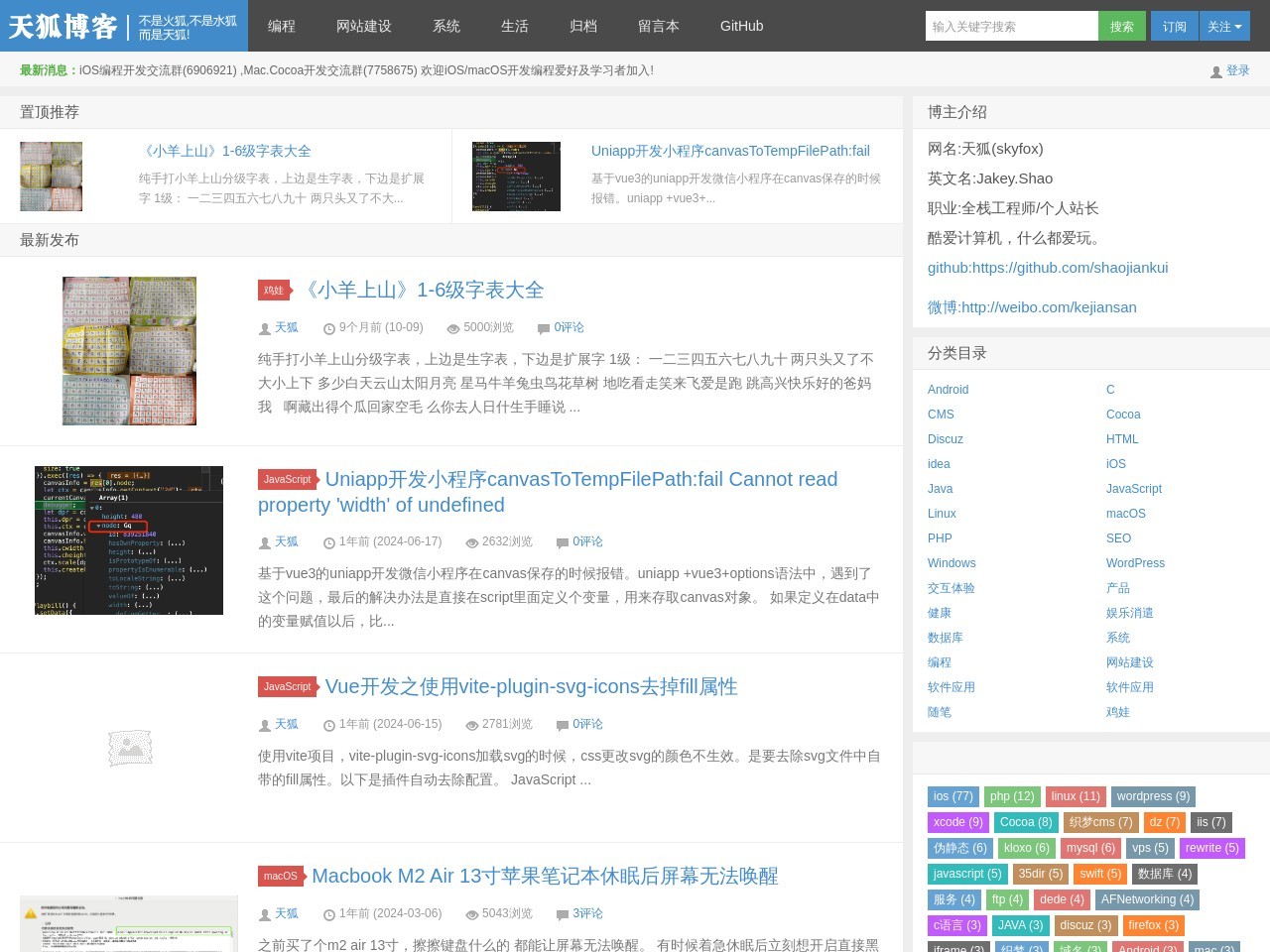
Task: Select the mysql (6) tag
Action: coord(1090,848)
